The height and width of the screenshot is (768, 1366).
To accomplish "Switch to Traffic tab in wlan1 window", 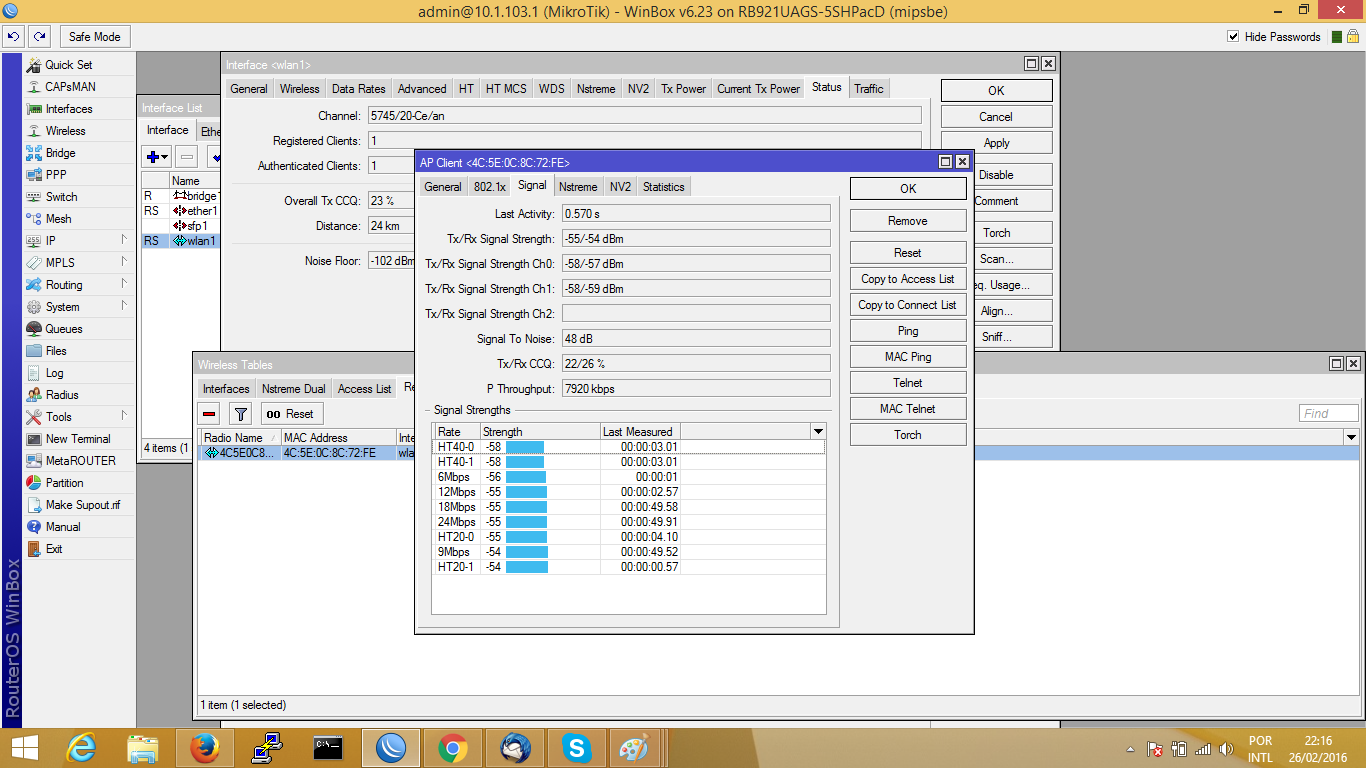I will click(x=869, y=89).
